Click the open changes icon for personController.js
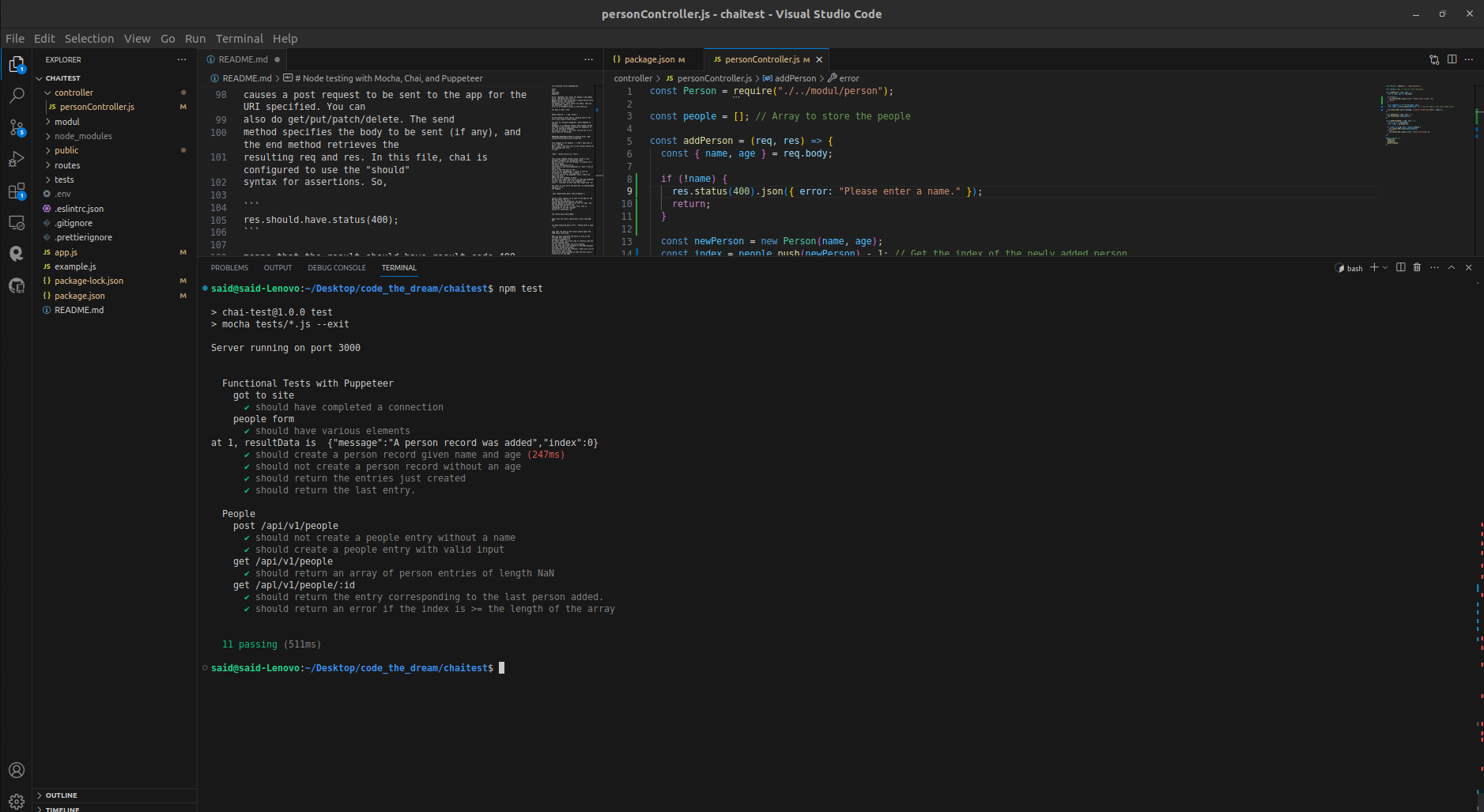Viewport: 1484px width, 812px height. 1434,59
